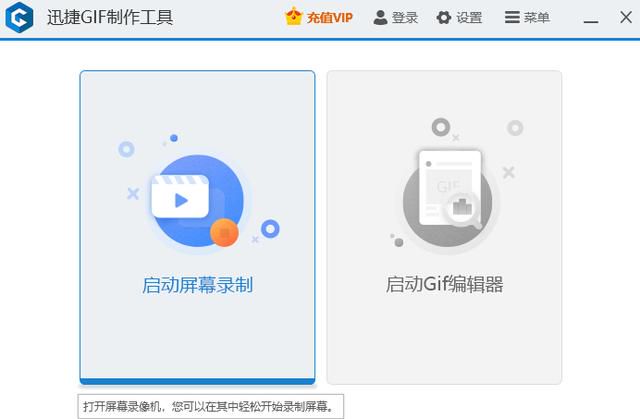
Task: Click the settings gear icon
Action: (444, 18)
